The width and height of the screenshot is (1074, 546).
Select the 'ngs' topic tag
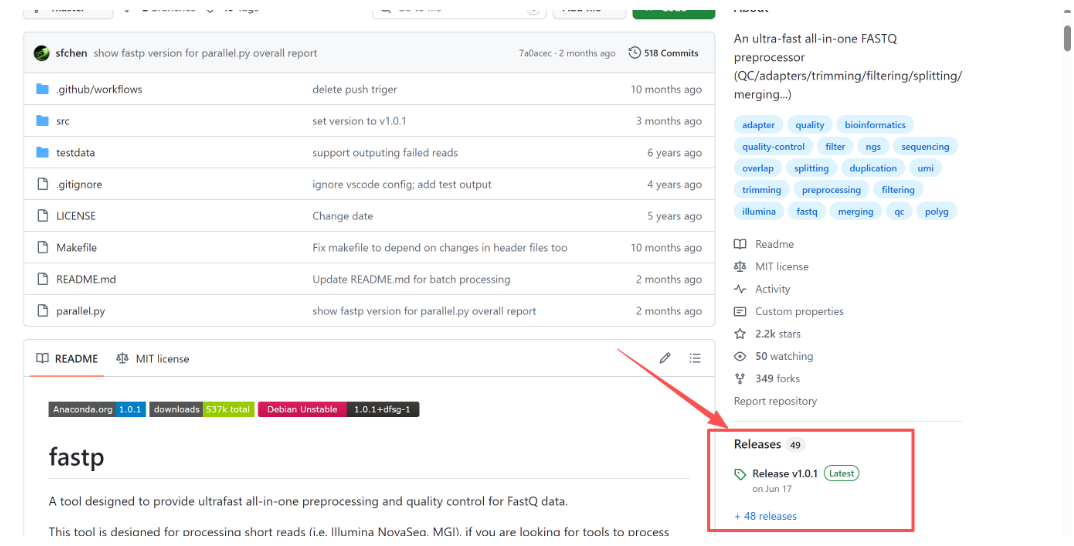tap(873, 147)
